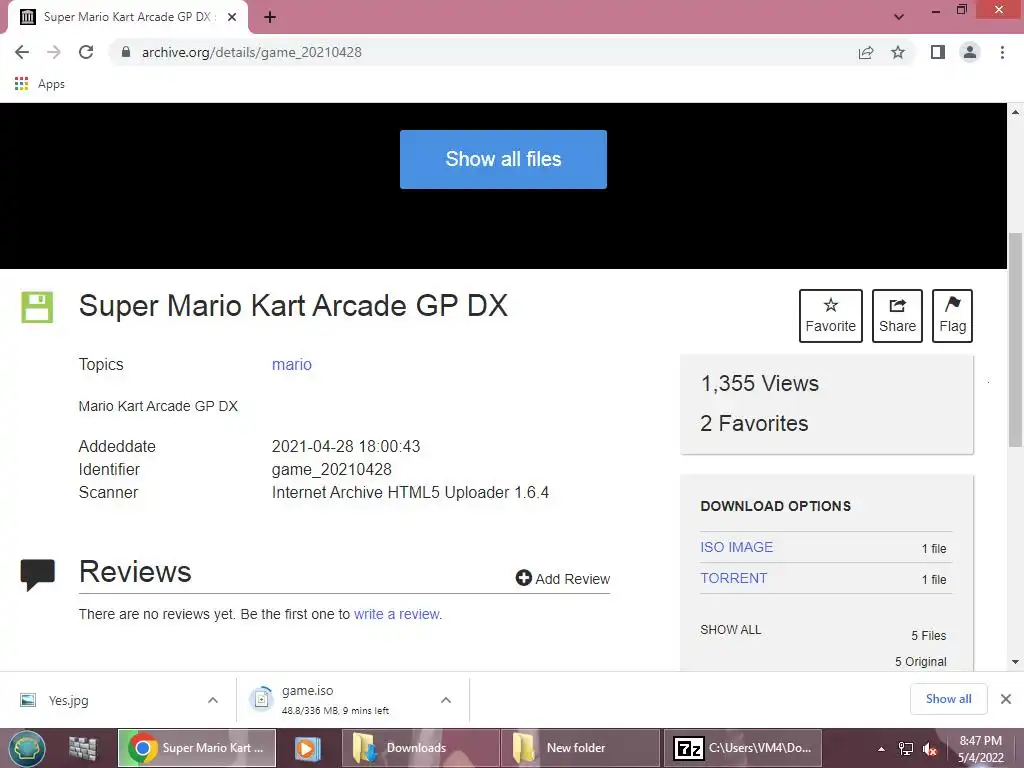Image resolution: width=1024 pixels, height=768 pixels.
Task: Open the Windows Start menu orb
Action: tap(27, 748)
